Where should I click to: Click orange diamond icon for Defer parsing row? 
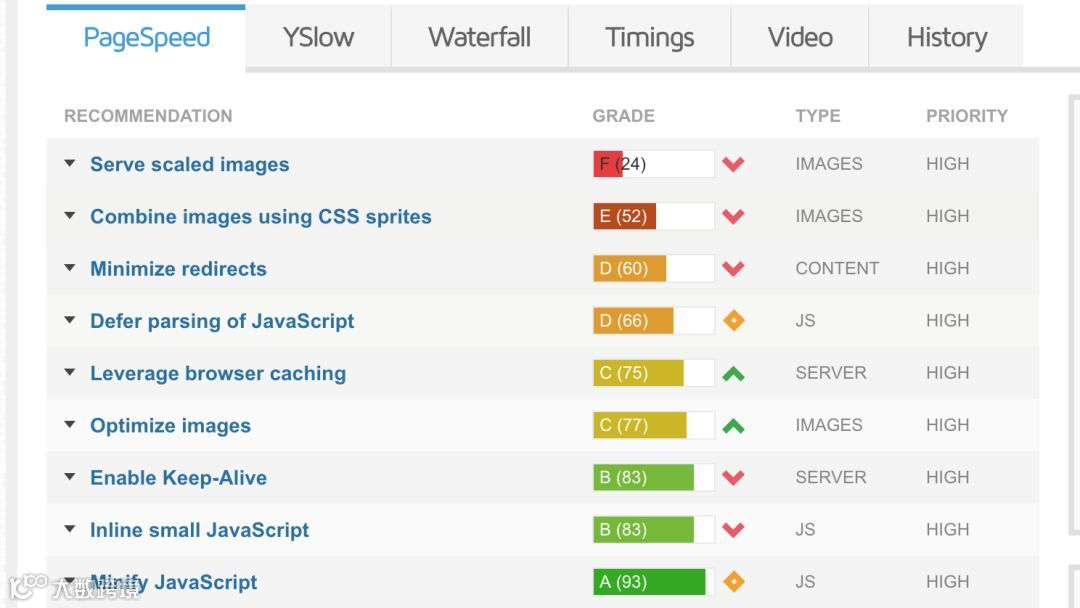[733, 321]
